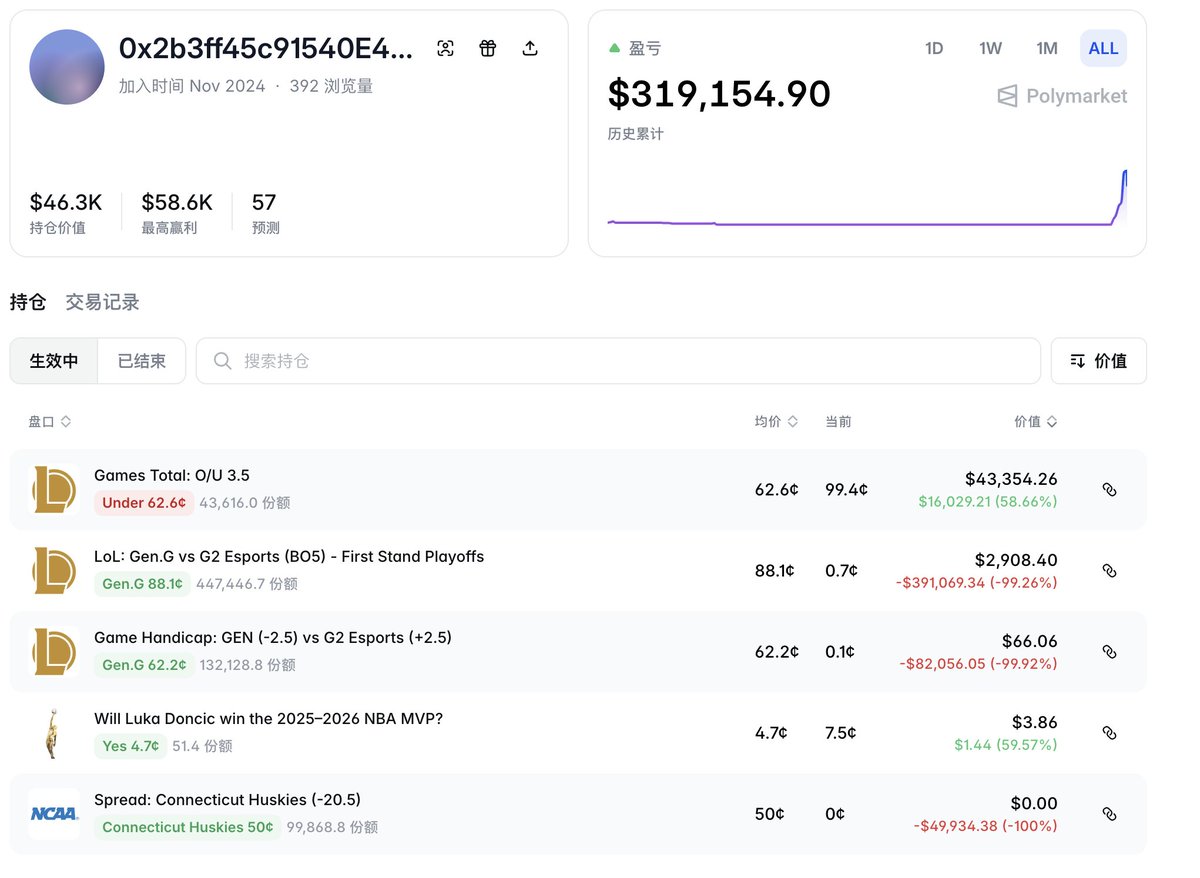Viewport: 1200px width, 878px height.
Task: Click the Connecticut Huskies 50¢ badge
Action: (x=188, y=827)
